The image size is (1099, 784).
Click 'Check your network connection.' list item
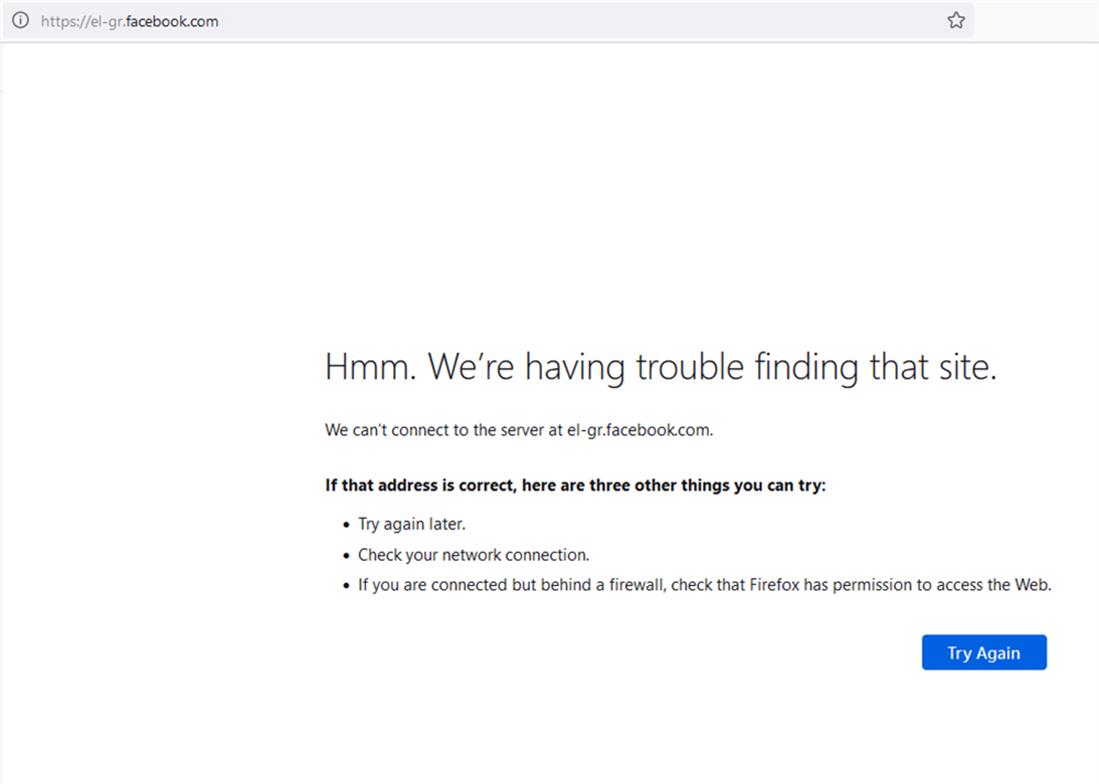pyautogui.click(x=473, y=555)
